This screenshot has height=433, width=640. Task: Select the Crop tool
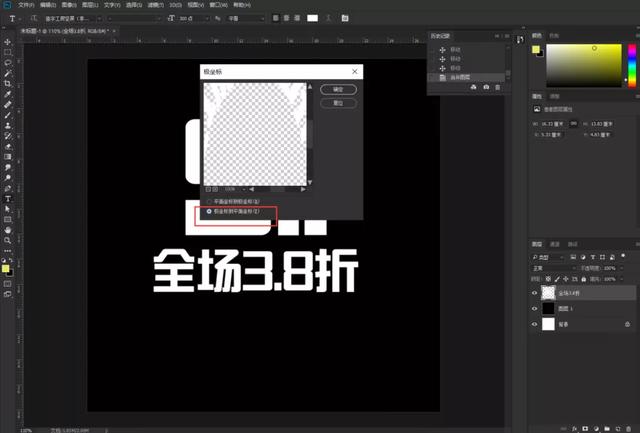8,83
